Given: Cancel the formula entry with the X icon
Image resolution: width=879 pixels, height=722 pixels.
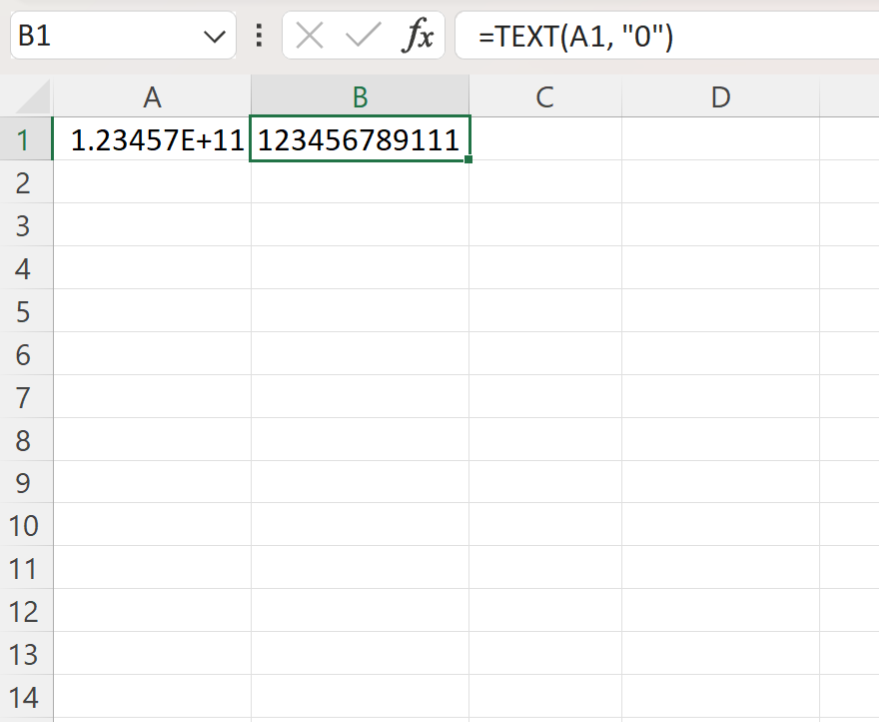Looking at the screenshot, I should point(309,36).
